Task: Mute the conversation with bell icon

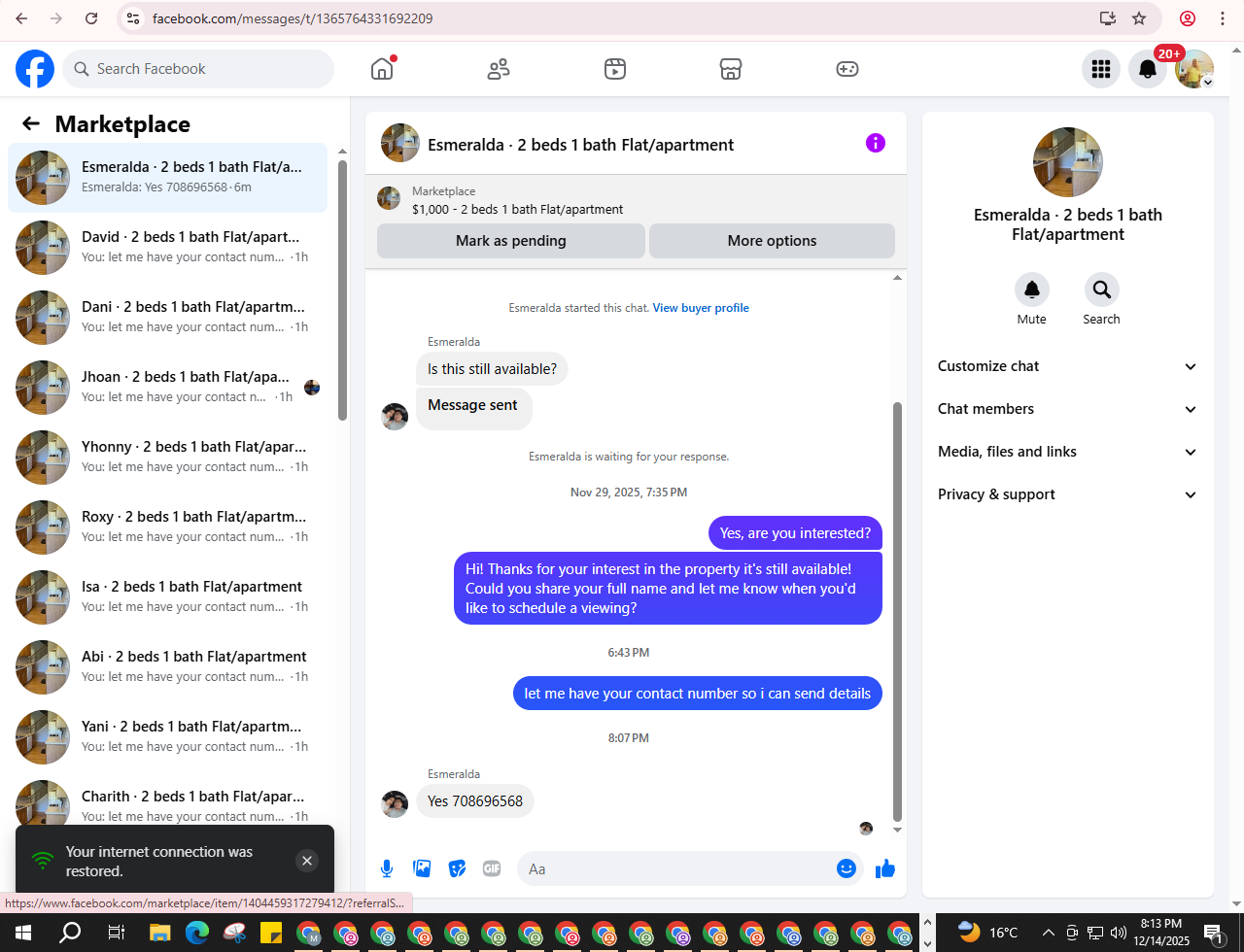Action: click(x=1032, y=289)
